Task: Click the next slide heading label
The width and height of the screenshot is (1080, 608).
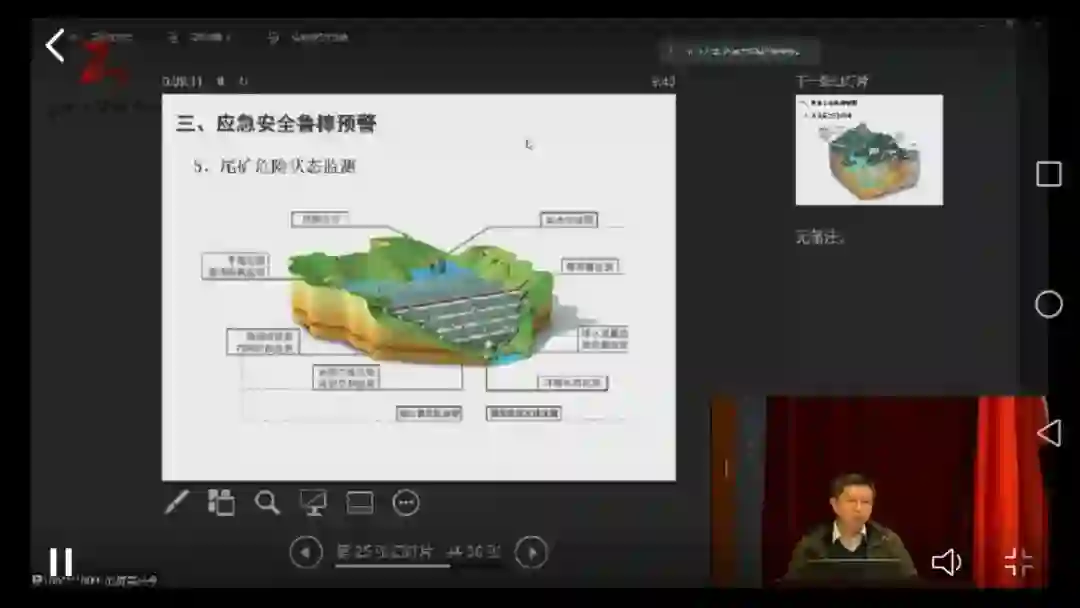Action: point(832,81)
